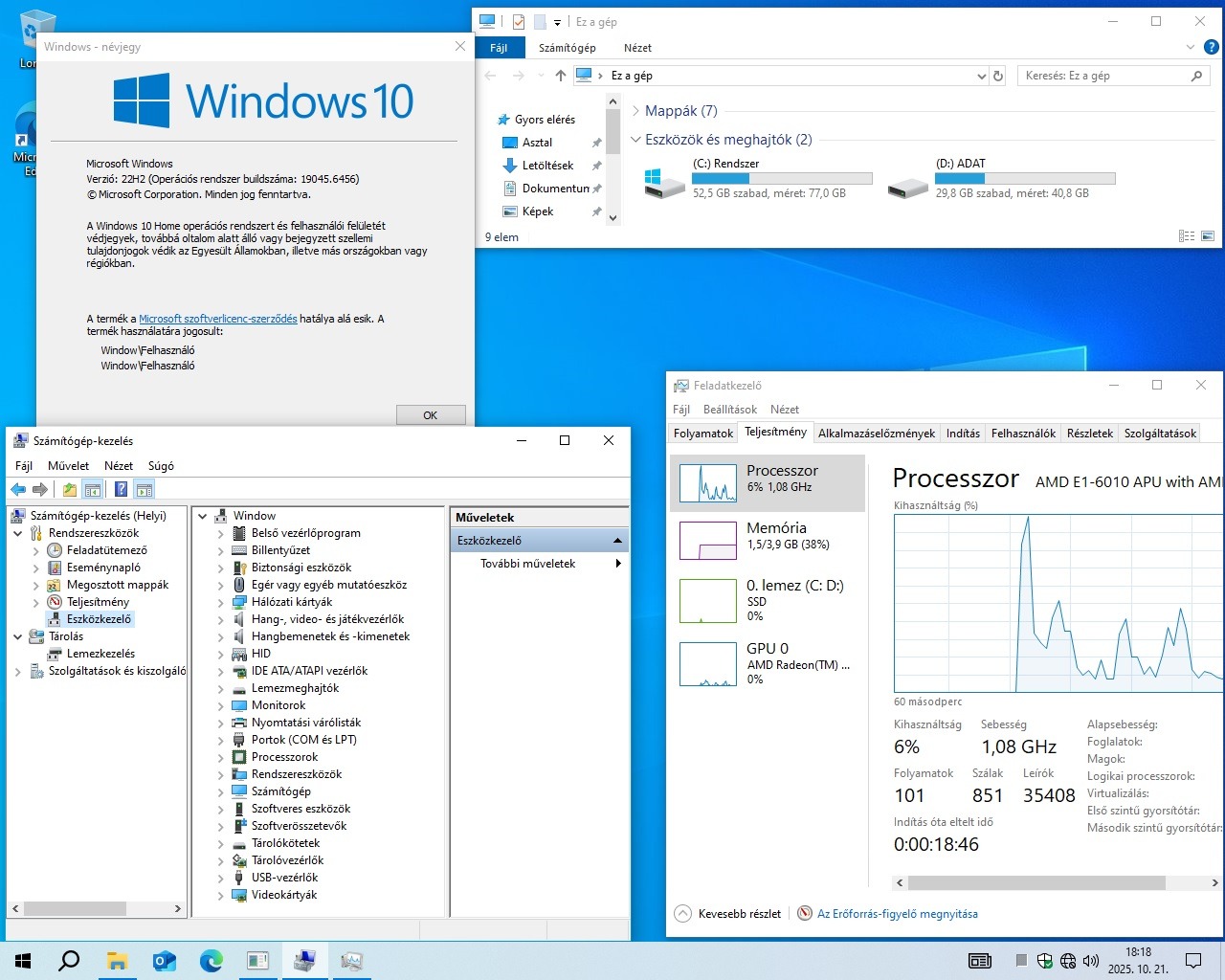Select Lemezkezelés under Tárolás
The image size is (1225, 980).
[100, 654]
